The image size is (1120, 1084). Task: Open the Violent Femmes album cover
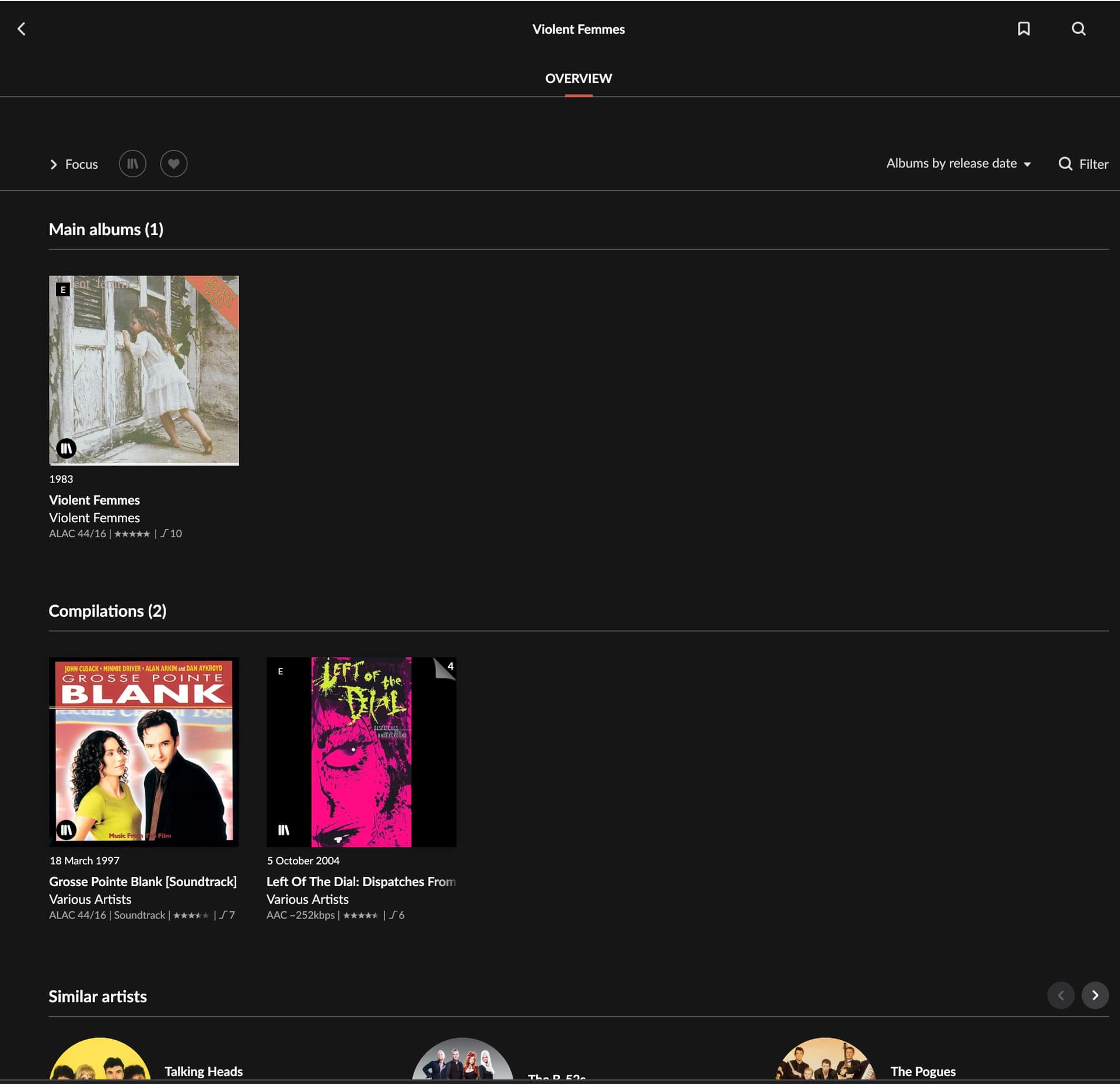coord(144,370)
